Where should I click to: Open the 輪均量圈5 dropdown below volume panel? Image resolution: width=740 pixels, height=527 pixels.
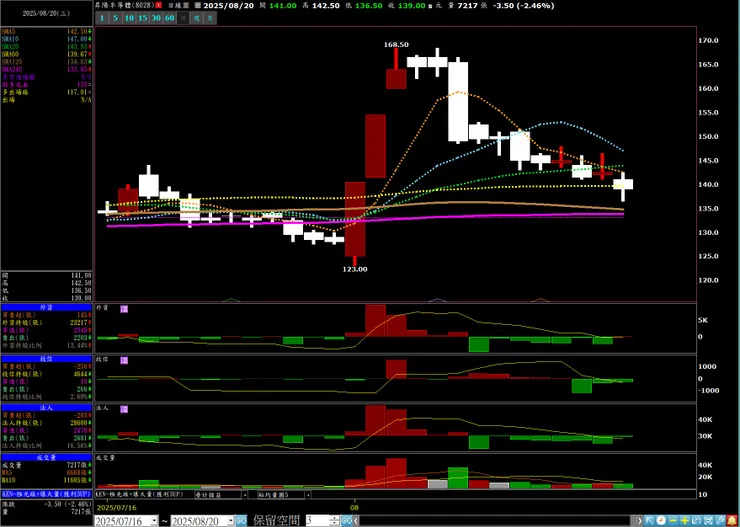(x=308, y=495)
